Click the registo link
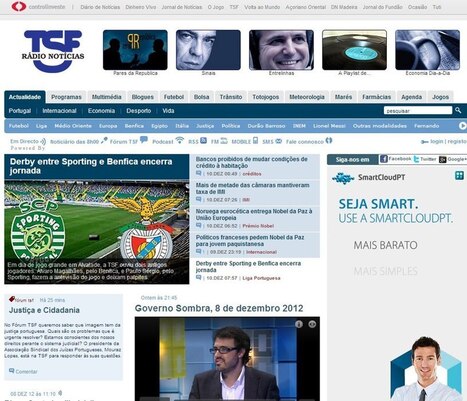This screenshot has height=401, width=467. (457, 141)
